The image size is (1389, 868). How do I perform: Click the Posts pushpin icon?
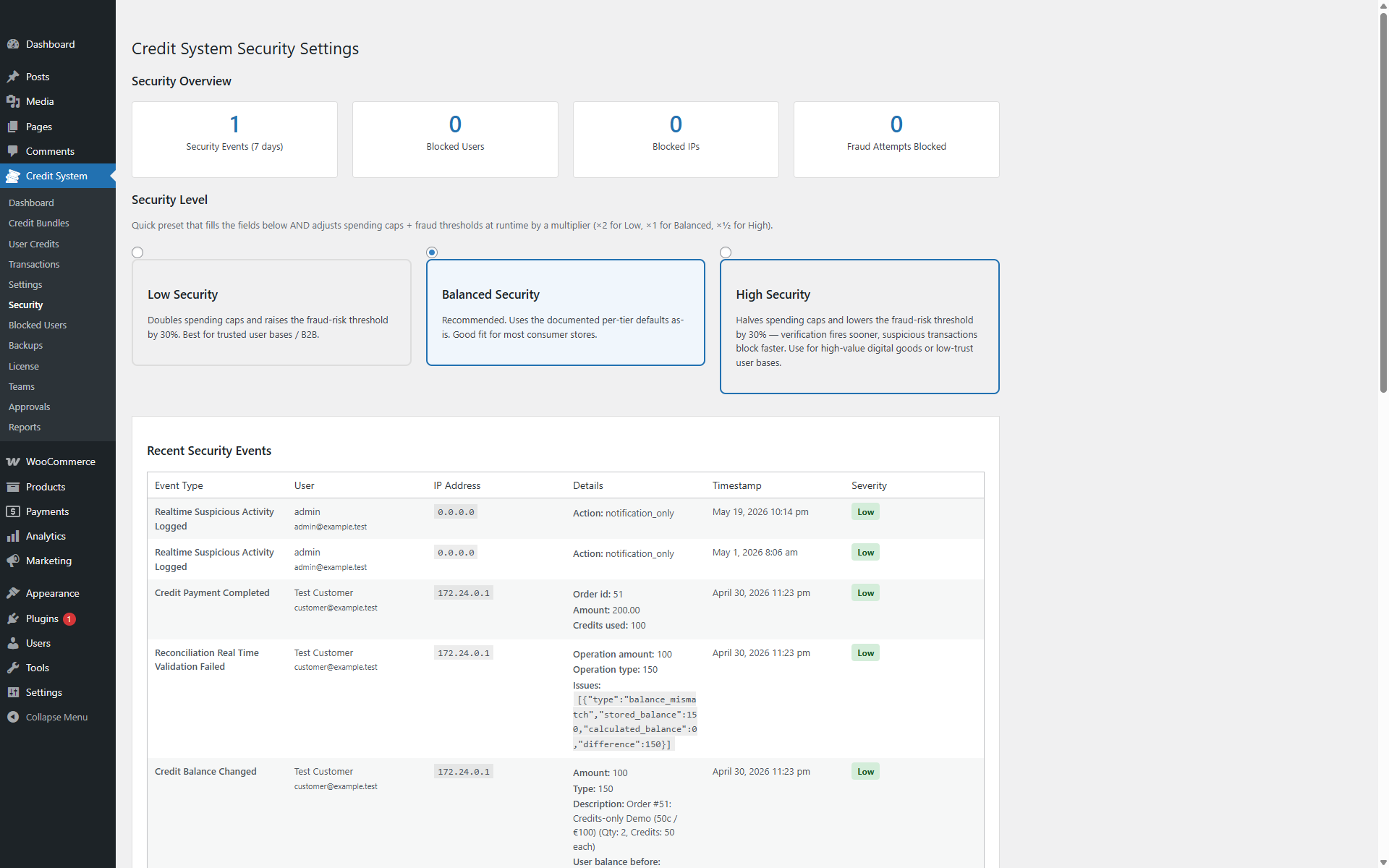pyautogui.click(x=13, y=77)
